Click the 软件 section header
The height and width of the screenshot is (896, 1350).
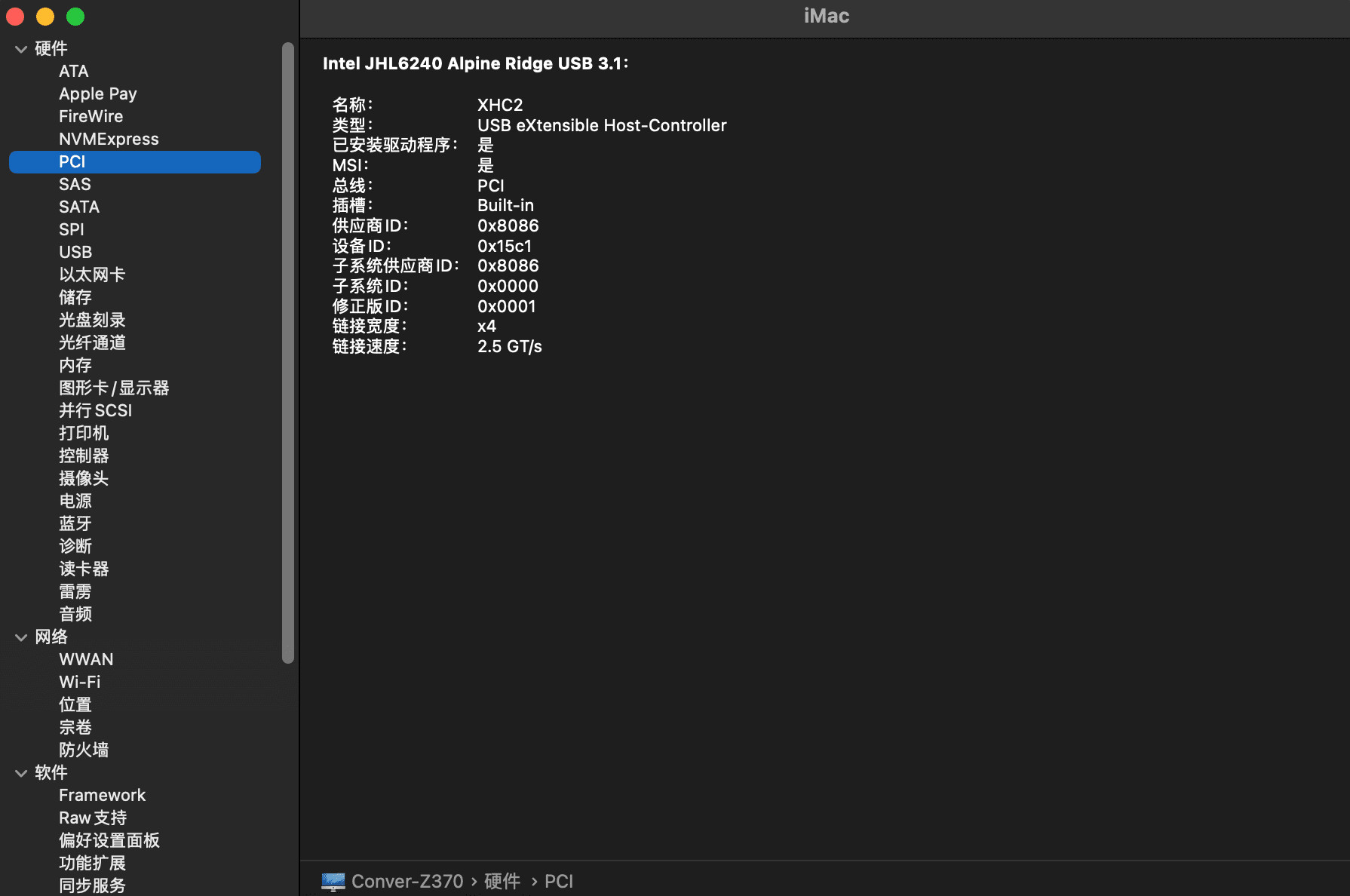click(51, 773)
